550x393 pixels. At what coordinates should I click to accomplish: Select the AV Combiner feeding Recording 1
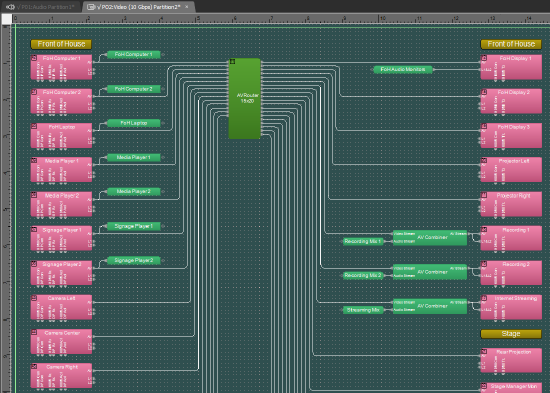click(430, 238)
